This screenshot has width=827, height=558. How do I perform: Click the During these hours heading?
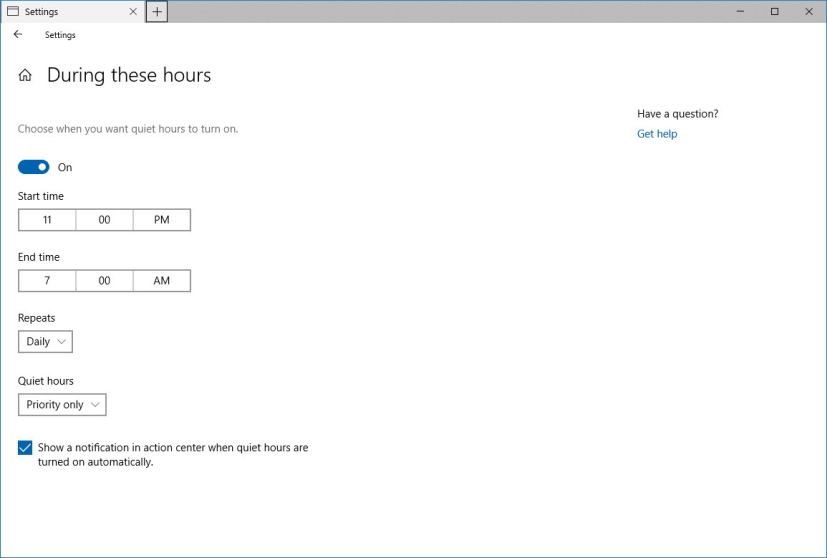[x=129, y=75]
